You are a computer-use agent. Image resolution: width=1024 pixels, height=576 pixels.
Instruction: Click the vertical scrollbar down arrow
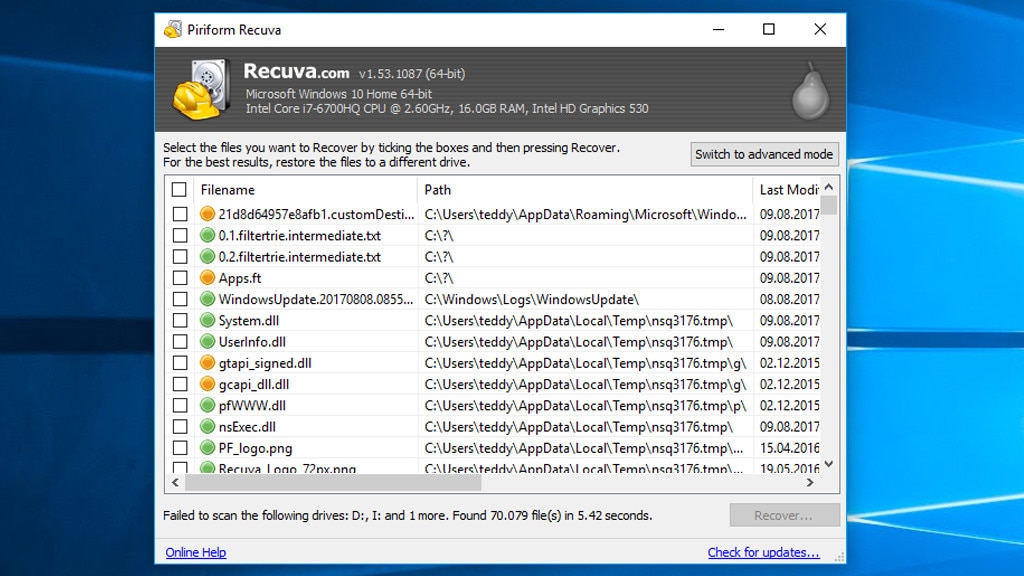click(x=829, y=464)
